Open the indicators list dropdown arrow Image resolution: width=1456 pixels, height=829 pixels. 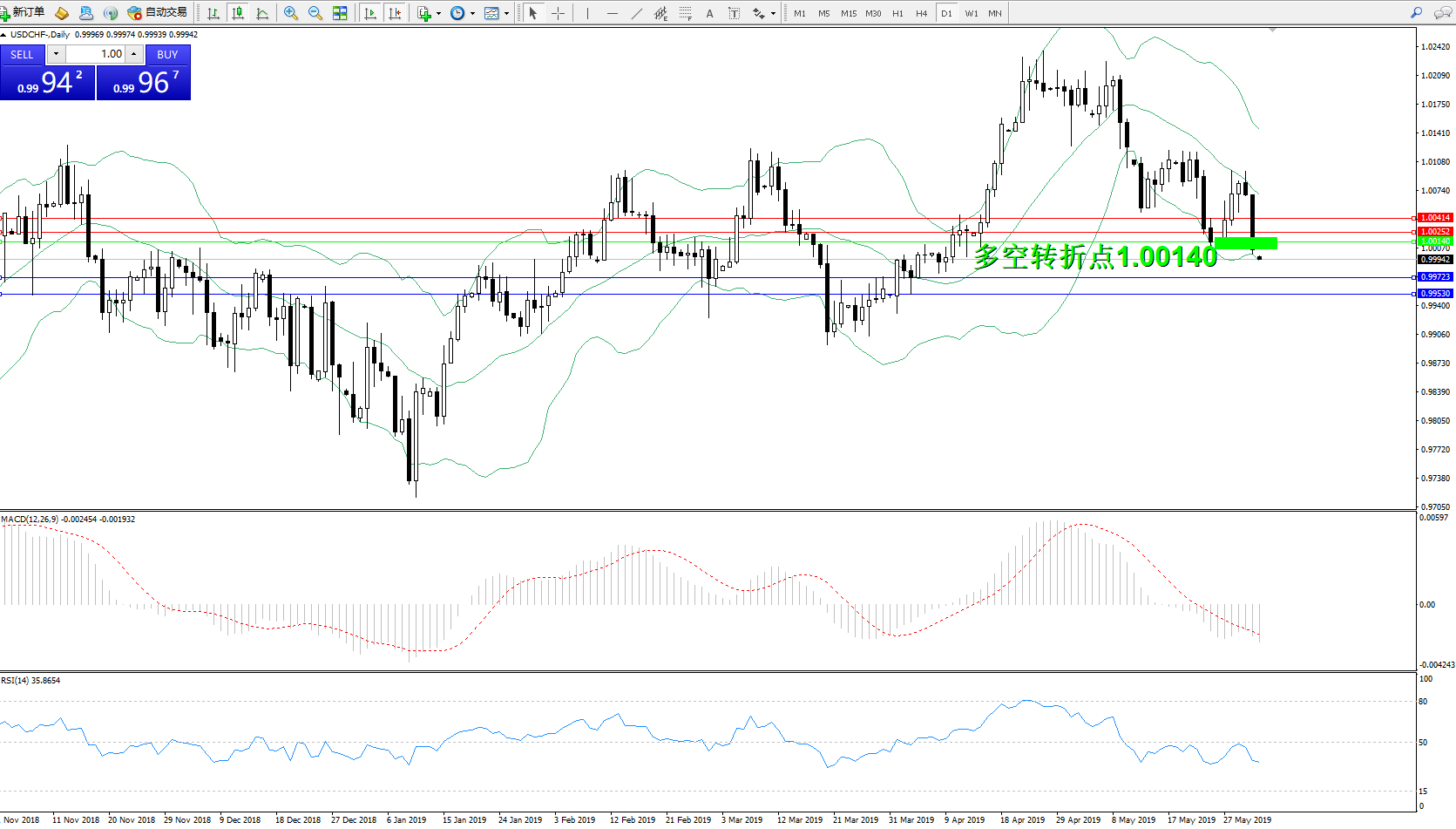click(x=437, y=13)
